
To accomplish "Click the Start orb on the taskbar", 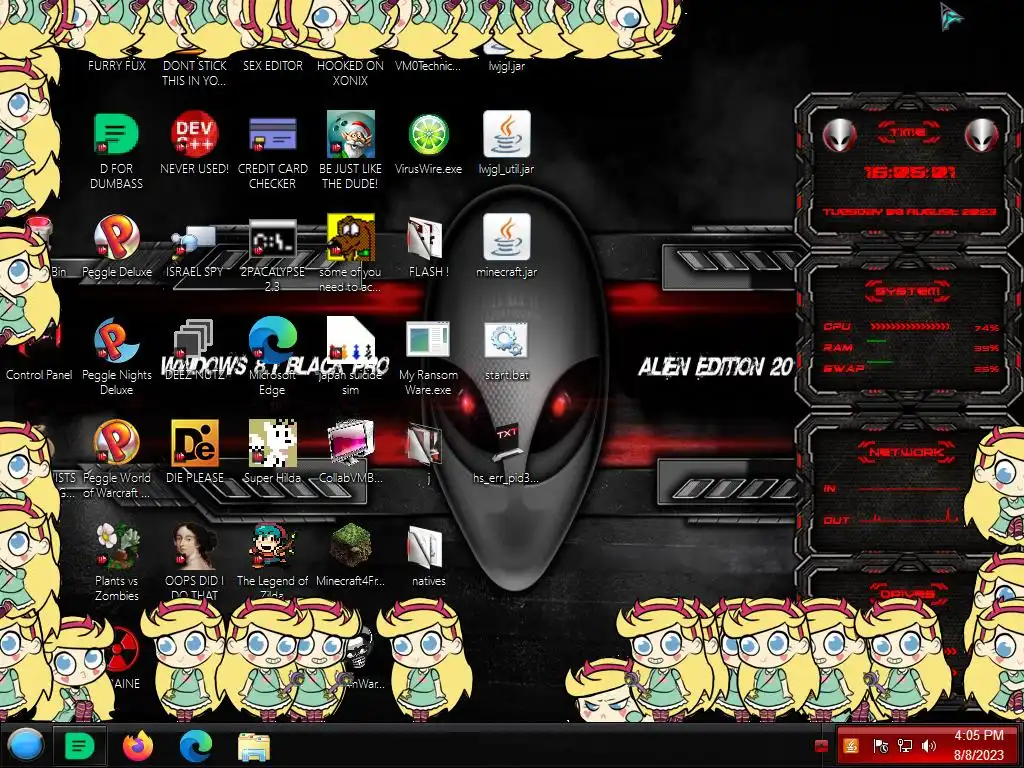I will coord(25,745).
